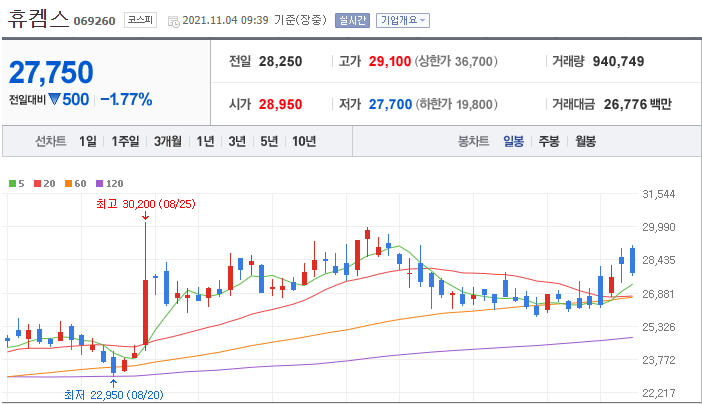Switch to the 월봉 candlestick chart
702x404 pixels.
[586, 142]
